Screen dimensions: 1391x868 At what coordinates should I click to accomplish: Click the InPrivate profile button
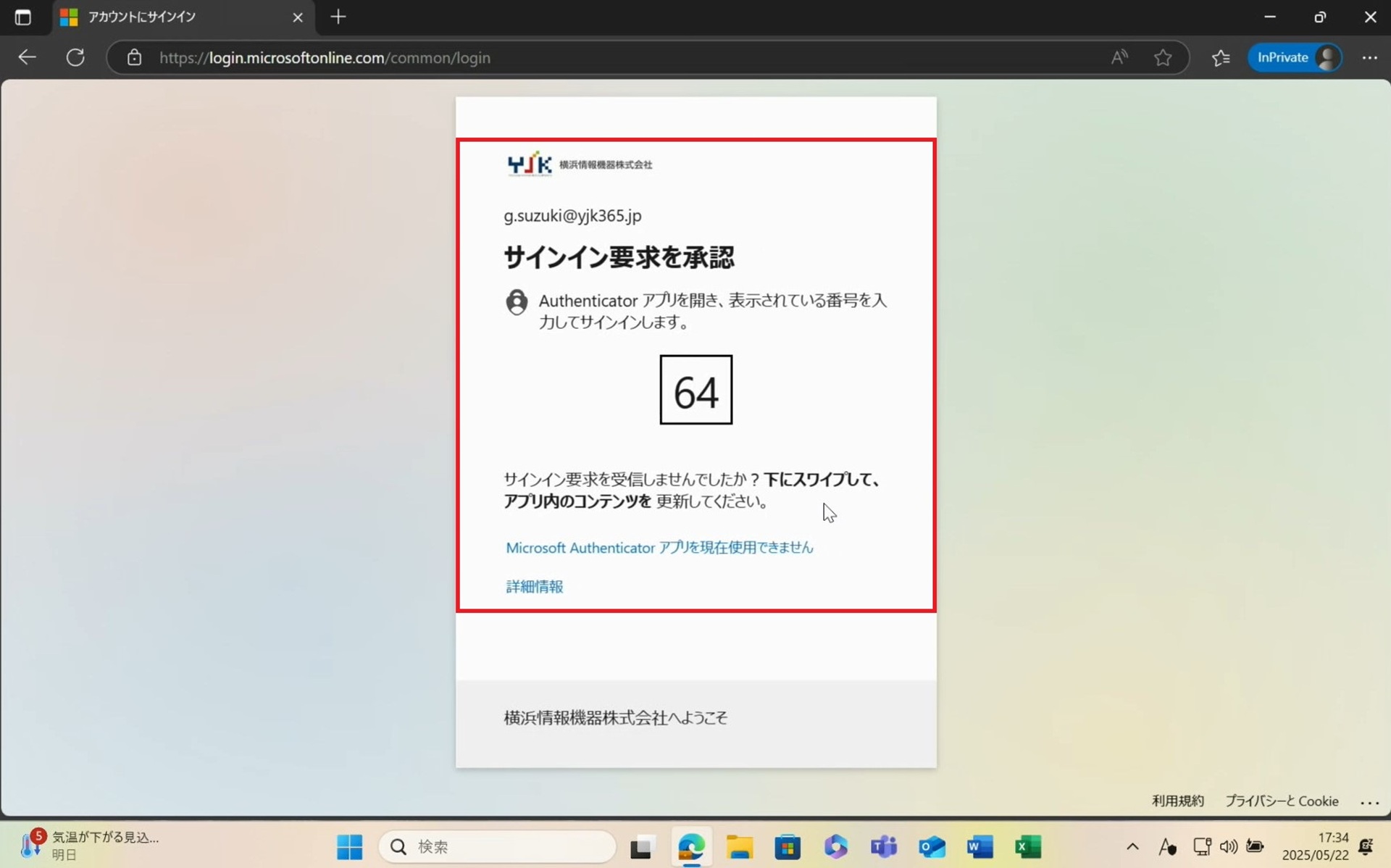click(x=1295, y=57)
